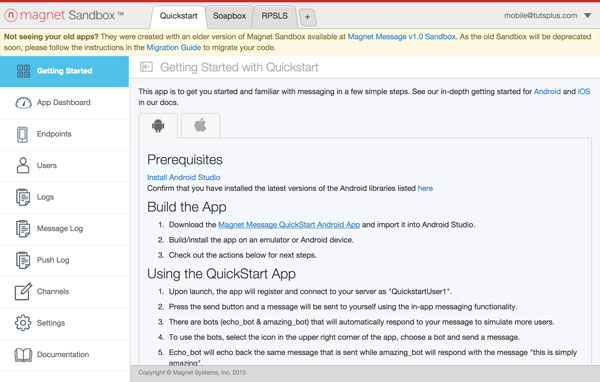Click Getting Started with Quickstart title
The width and height of the screenshot is (600, 382).
(239, 67)
